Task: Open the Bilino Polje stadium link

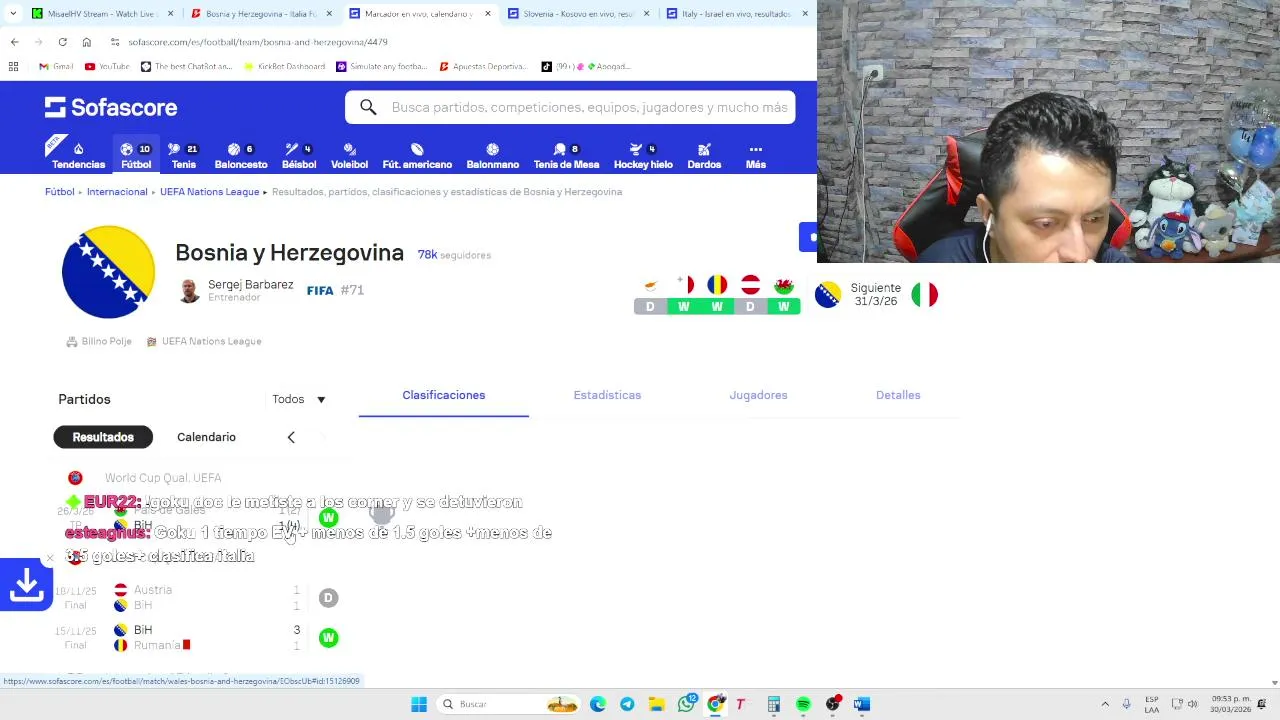Action: pyautogui.click(x=99, y=341)
